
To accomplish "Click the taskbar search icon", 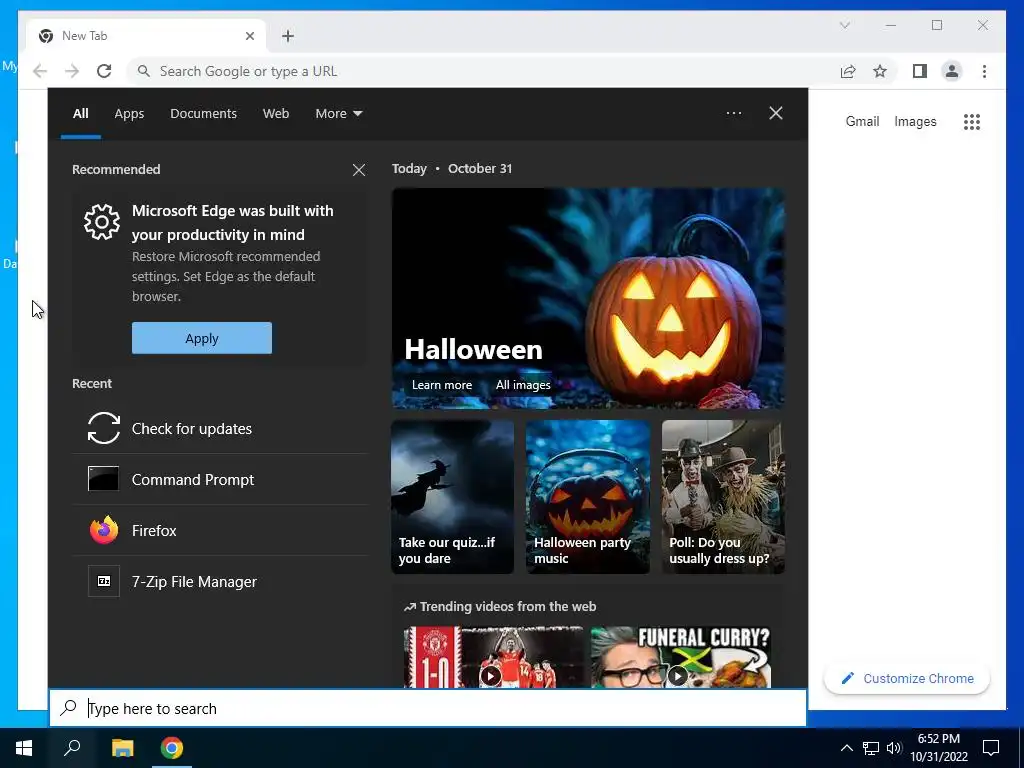I will 72,748.
